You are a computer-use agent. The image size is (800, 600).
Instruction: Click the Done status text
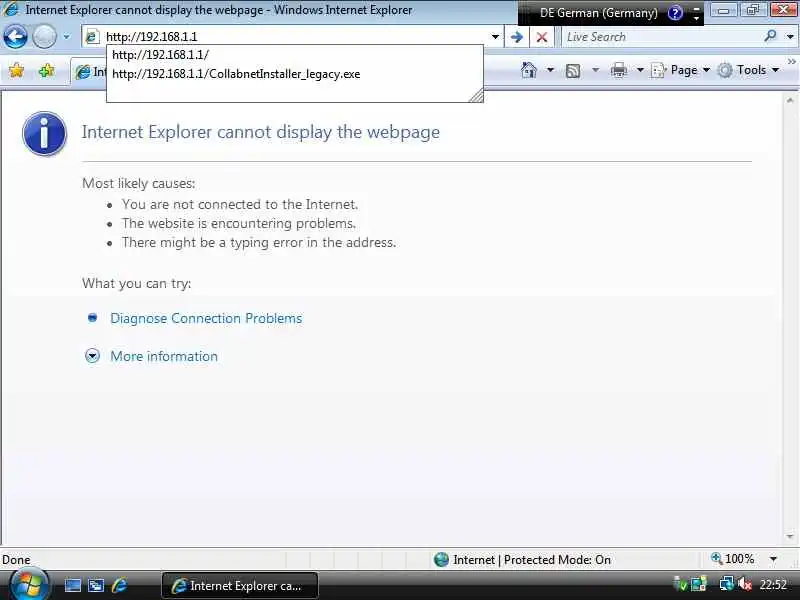16,560
